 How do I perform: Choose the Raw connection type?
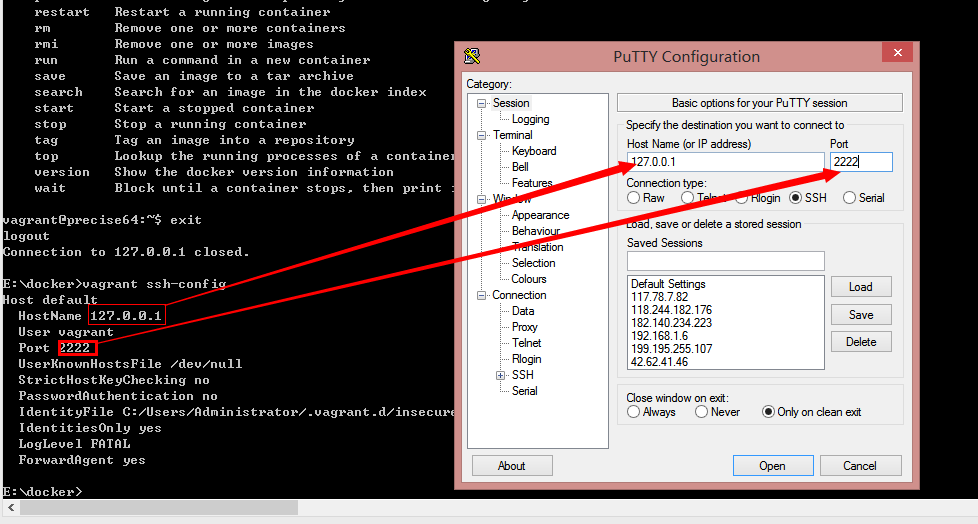pyautogui.click(x=633, y=198)
